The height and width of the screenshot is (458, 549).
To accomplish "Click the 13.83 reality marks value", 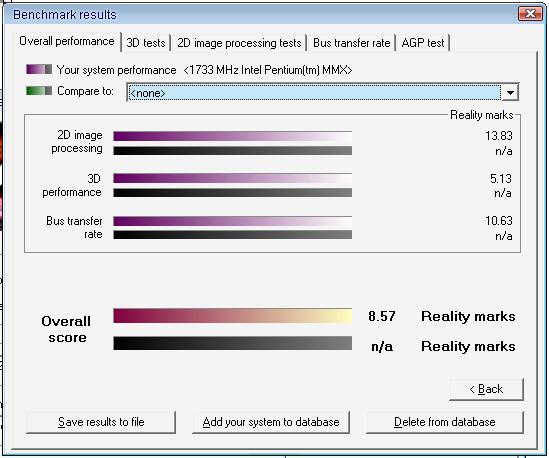I will pyautogui.click(x=499, y=136).
